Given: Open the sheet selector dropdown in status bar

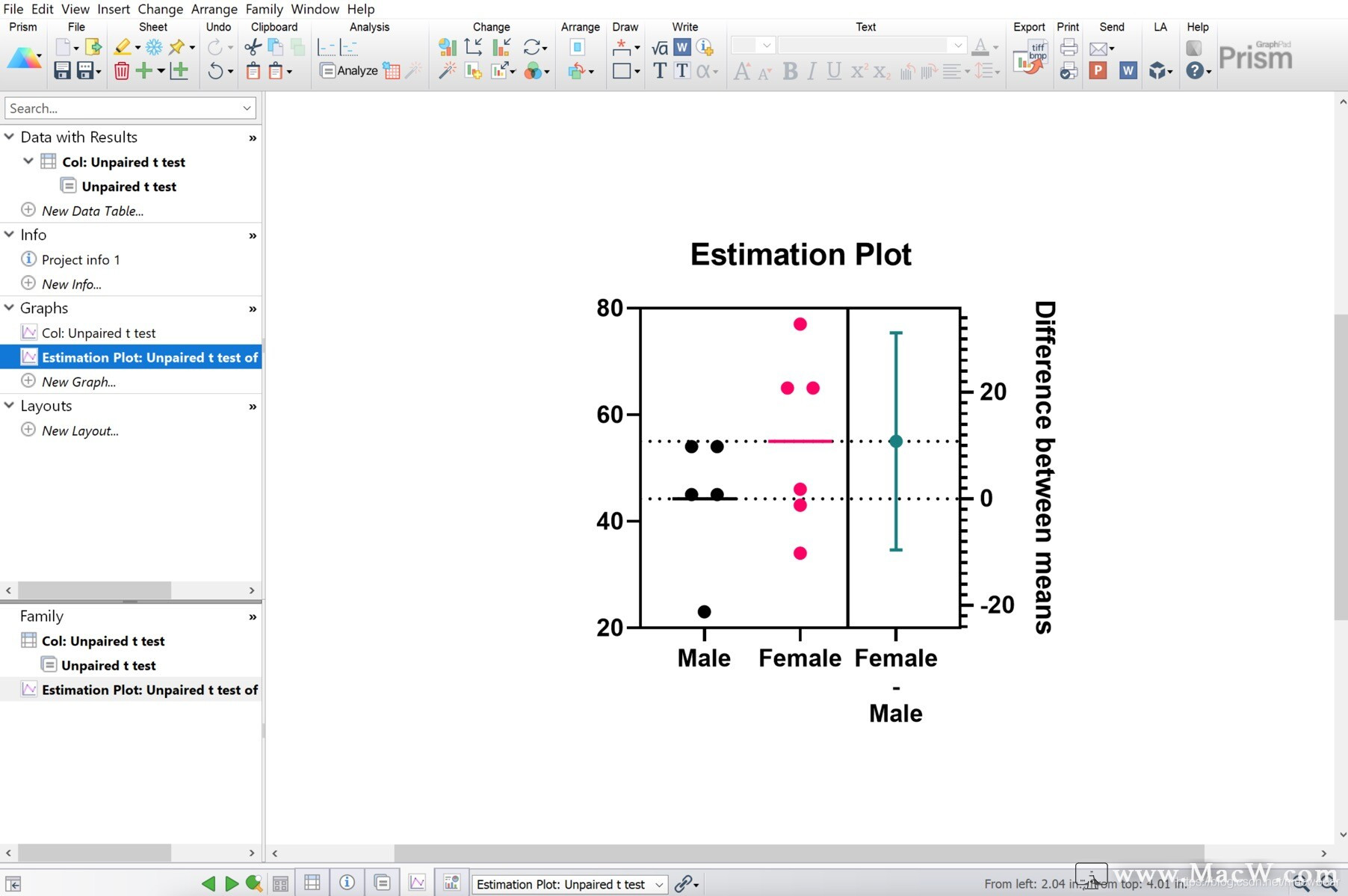Looking at the screenshot, I should pos(659,885).
